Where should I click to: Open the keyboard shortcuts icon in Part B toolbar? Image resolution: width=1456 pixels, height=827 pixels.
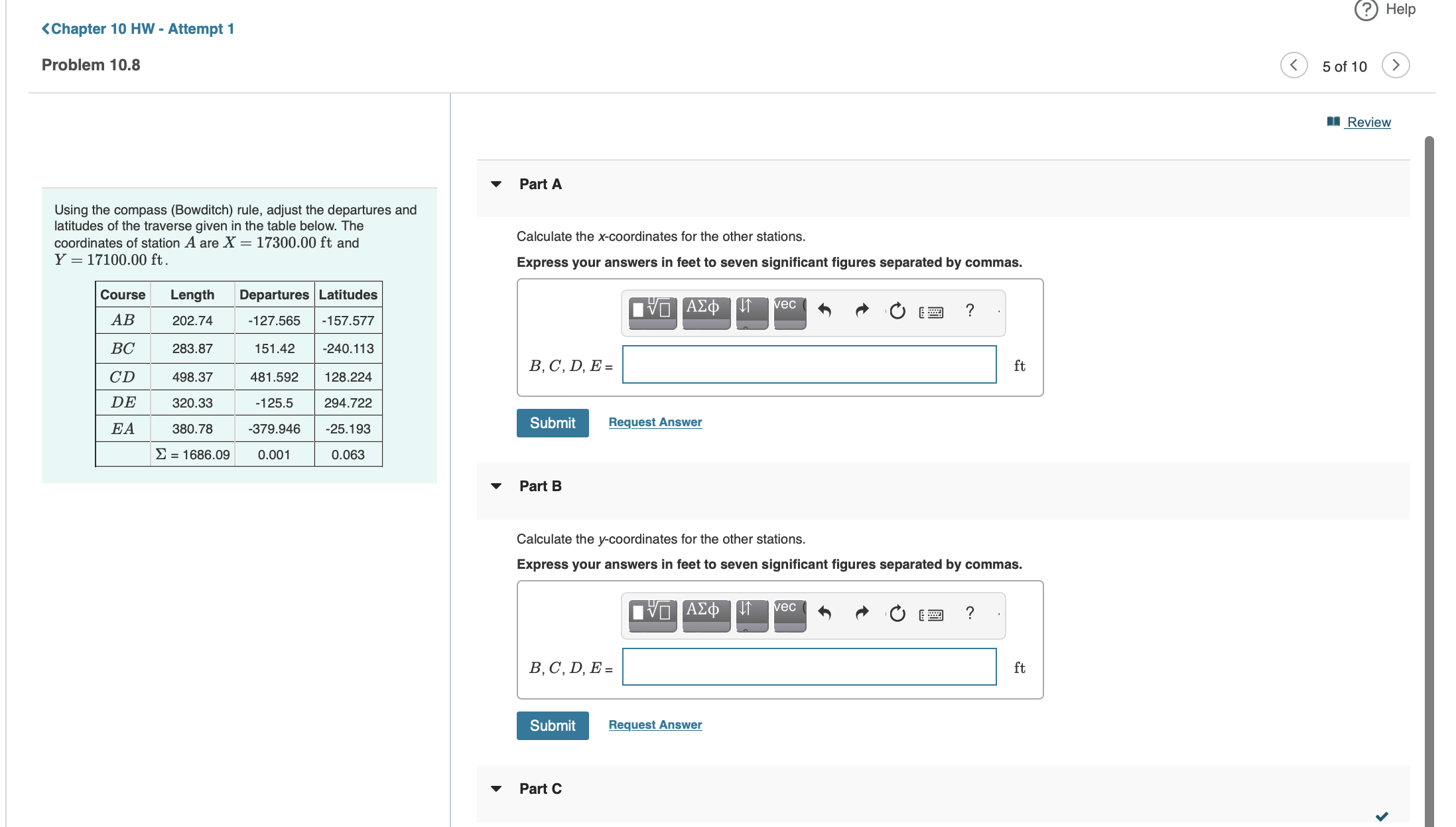point(932,614)
